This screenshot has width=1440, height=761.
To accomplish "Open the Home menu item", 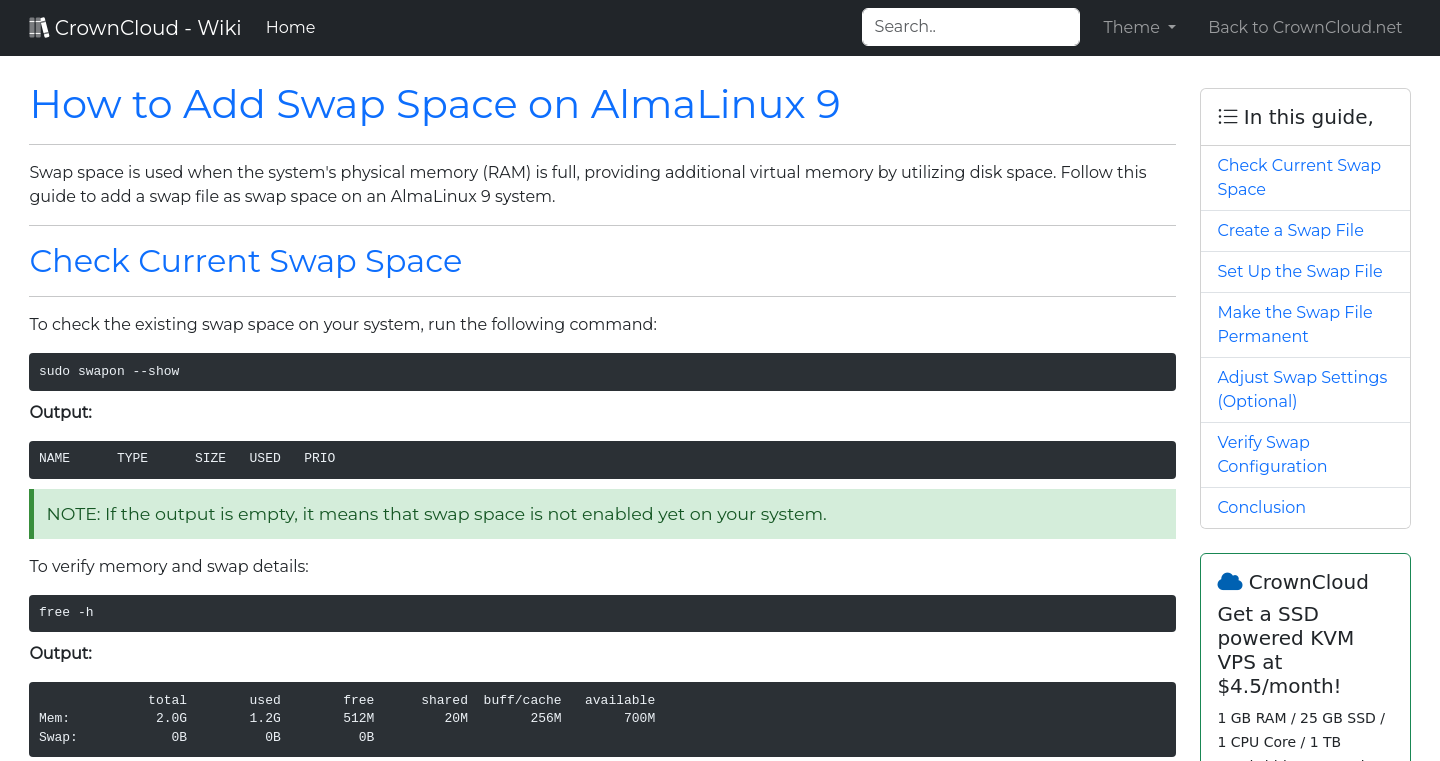I will (290, 27).
